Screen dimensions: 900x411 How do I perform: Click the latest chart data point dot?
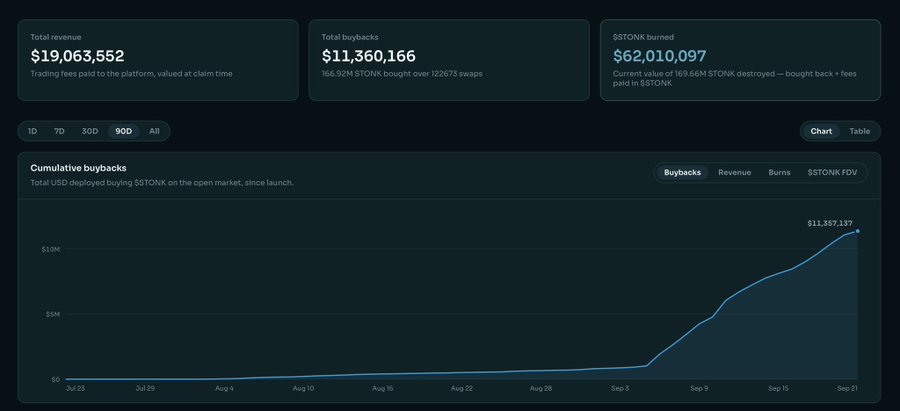click(858, 231)
